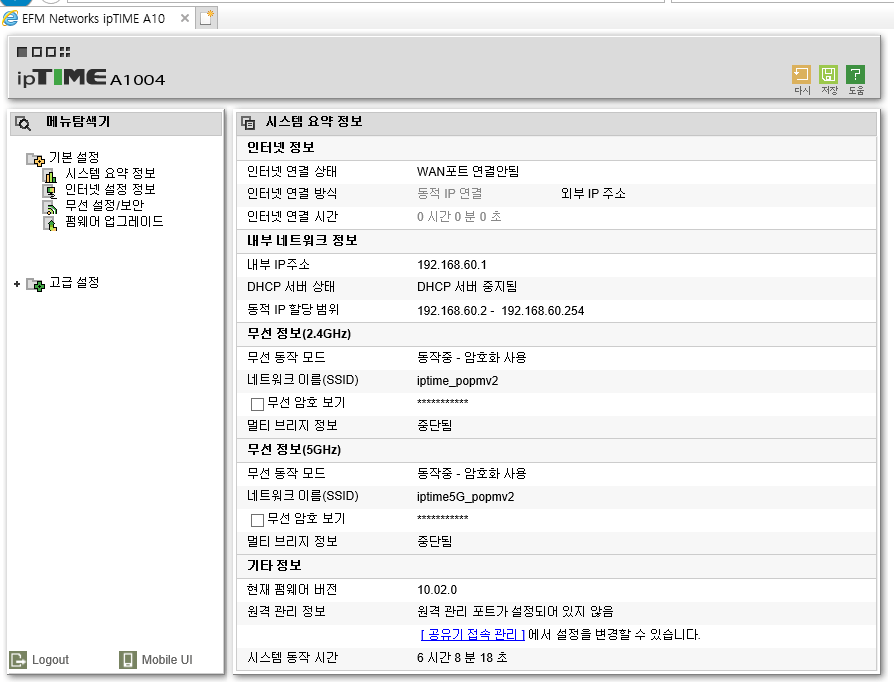This screenshot has width=894, height=687.
Task: Click the 원격 관리 포트가 설정되어 있지 않음 text
Action: pyautogui.click(x=515, y=612)
